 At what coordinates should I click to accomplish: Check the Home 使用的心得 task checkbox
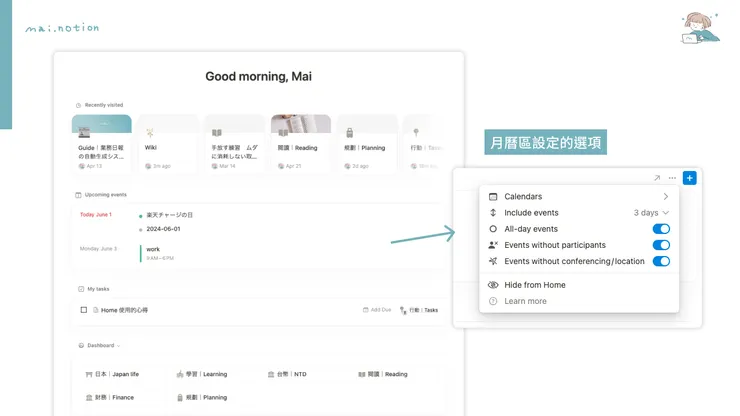(84, 310)
